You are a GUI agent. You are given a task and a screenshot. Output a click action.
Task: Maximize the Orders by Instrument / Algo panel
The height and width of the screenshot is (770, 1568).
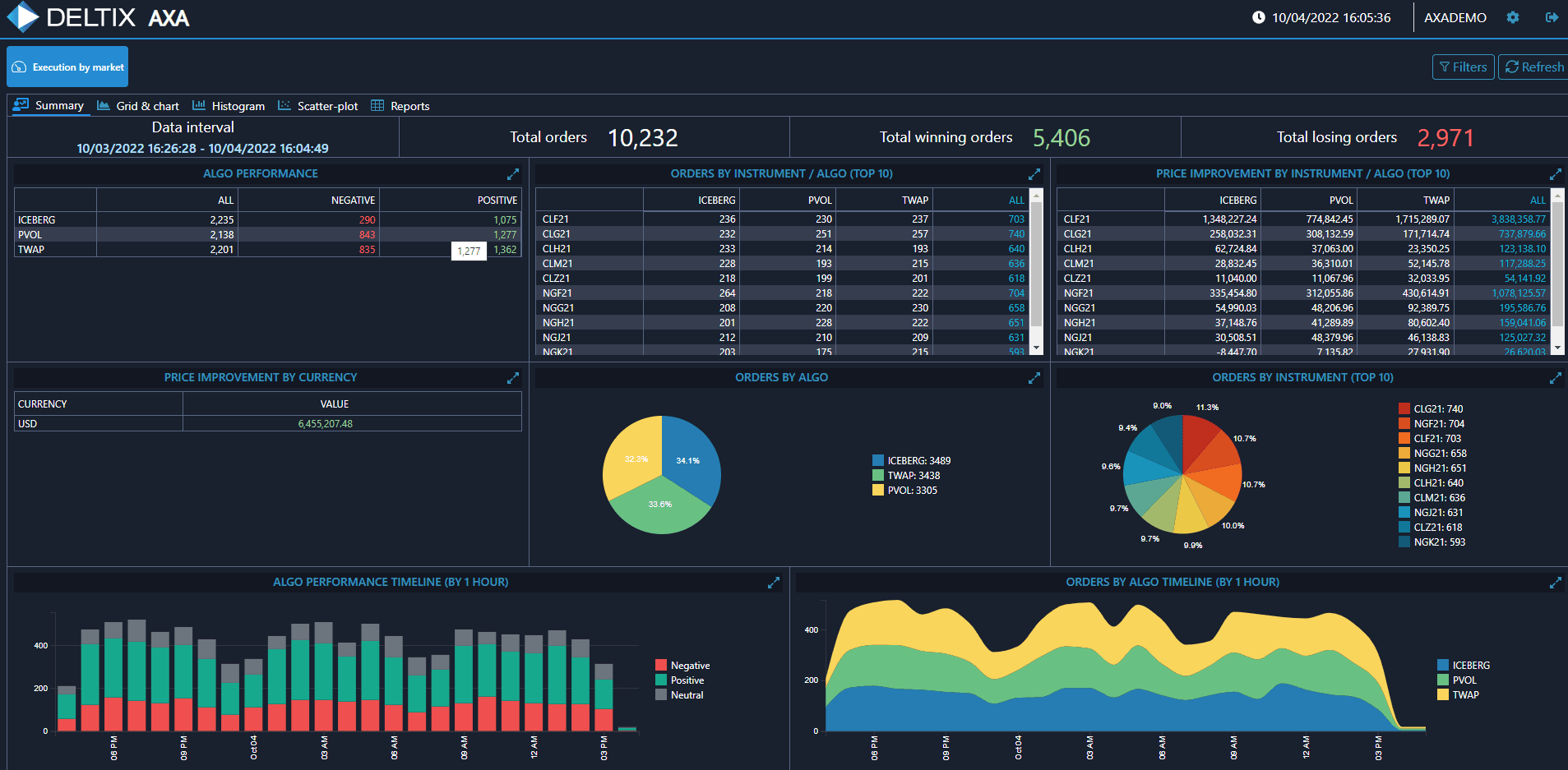[x=1034, y=174]
